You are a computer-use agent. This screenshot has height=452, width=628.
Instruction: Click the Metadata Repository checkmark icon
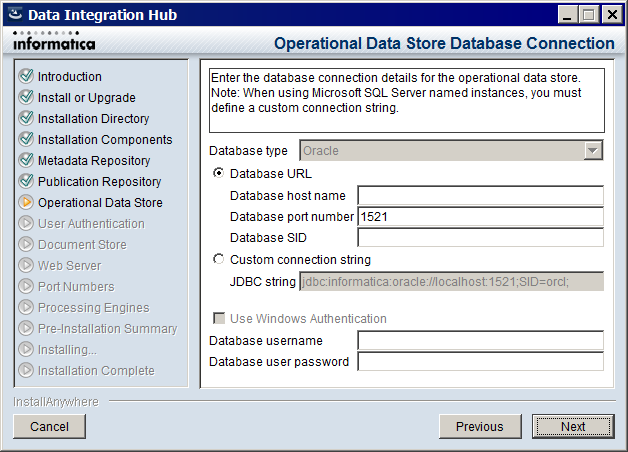[26, 160]
